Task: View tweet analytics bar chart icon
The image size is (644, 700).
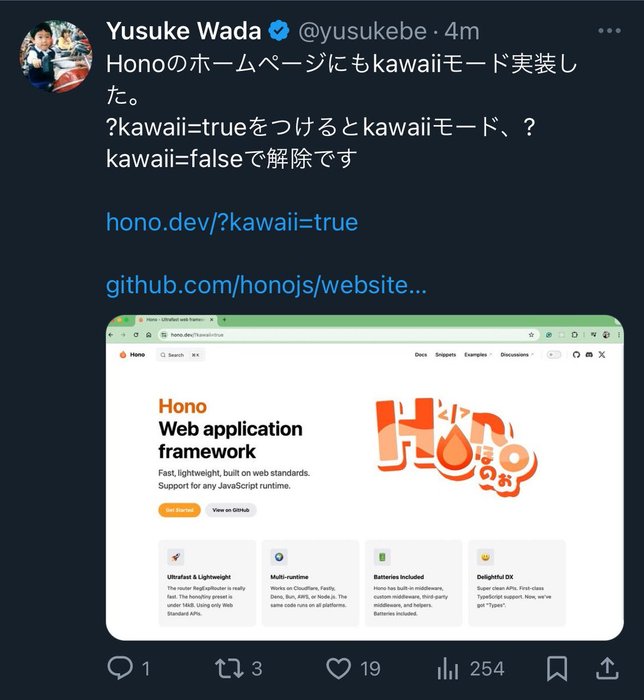Action: (x=448, y=668)
